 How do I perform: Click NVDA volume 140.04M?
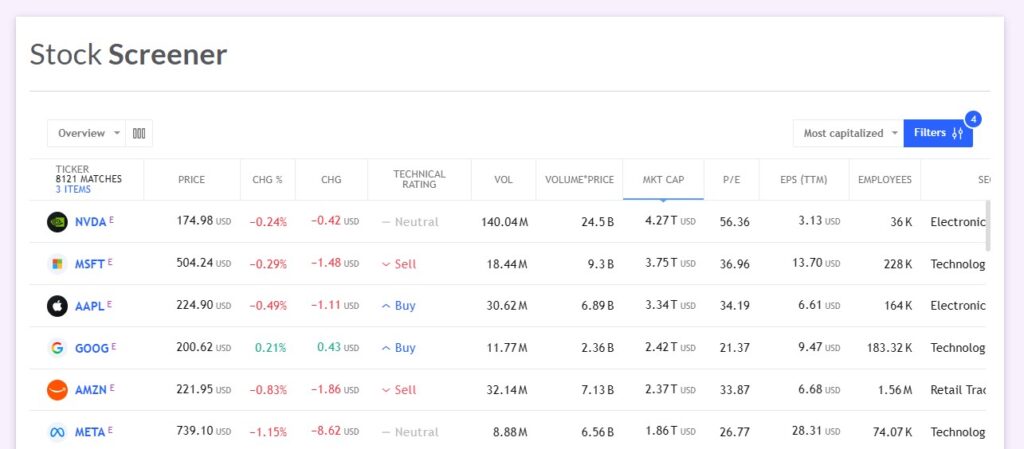[x=505, y=222]
